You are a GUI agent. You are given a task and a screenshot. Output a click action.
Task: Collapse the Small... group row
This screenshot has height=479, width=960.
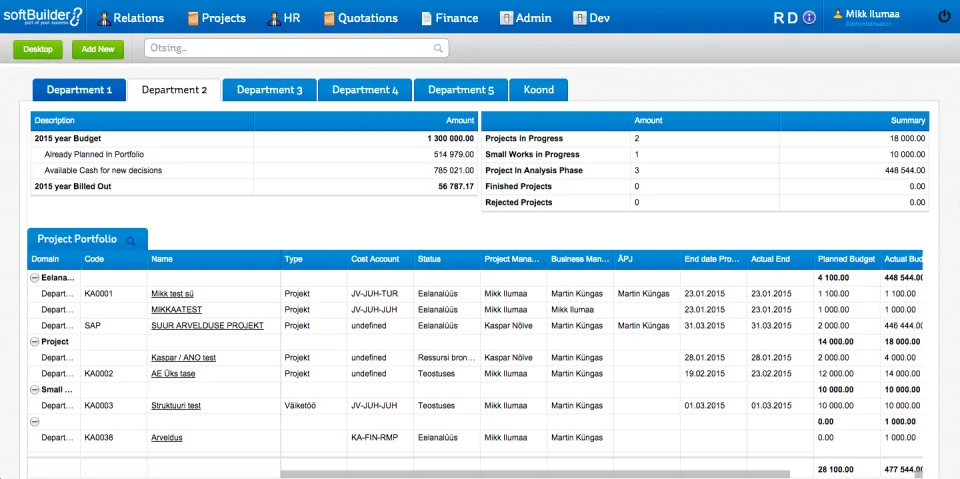click(35, 390)
